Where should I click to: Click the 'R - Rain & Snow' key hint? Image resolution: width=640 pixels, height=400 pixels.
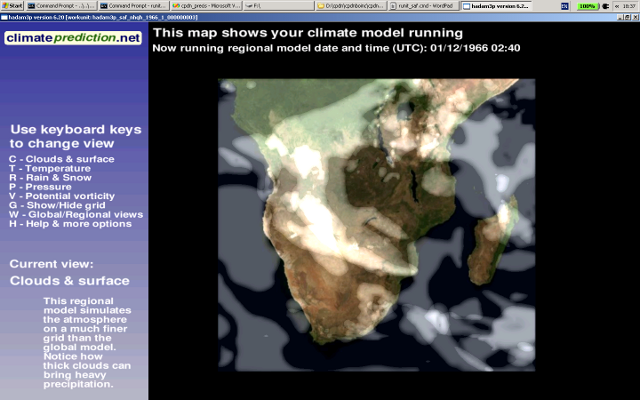pyautogui.click(x=50, y=178)
